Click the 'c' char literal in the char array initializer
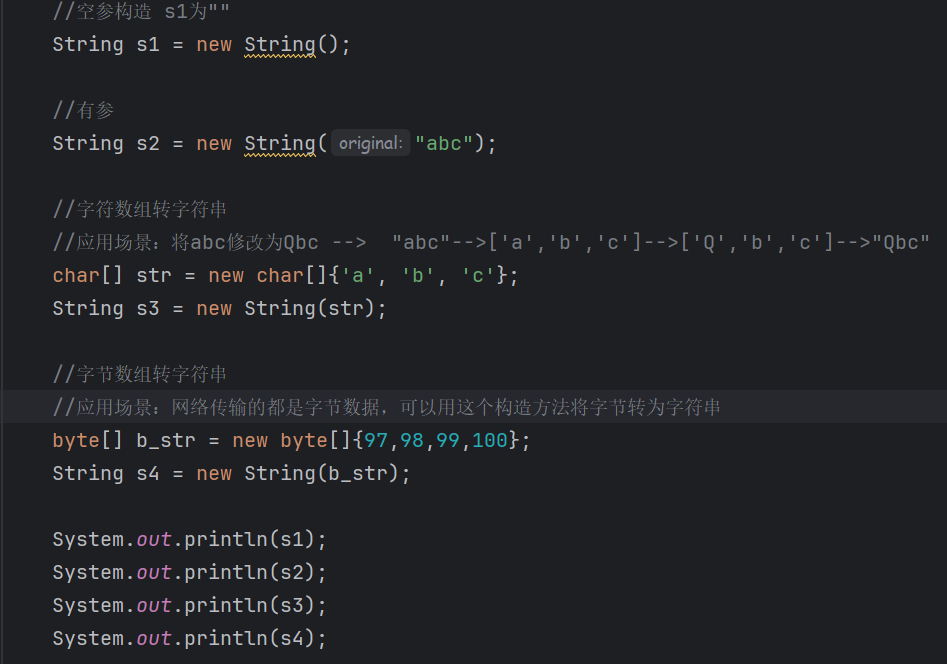 click(x=478, y=276)
